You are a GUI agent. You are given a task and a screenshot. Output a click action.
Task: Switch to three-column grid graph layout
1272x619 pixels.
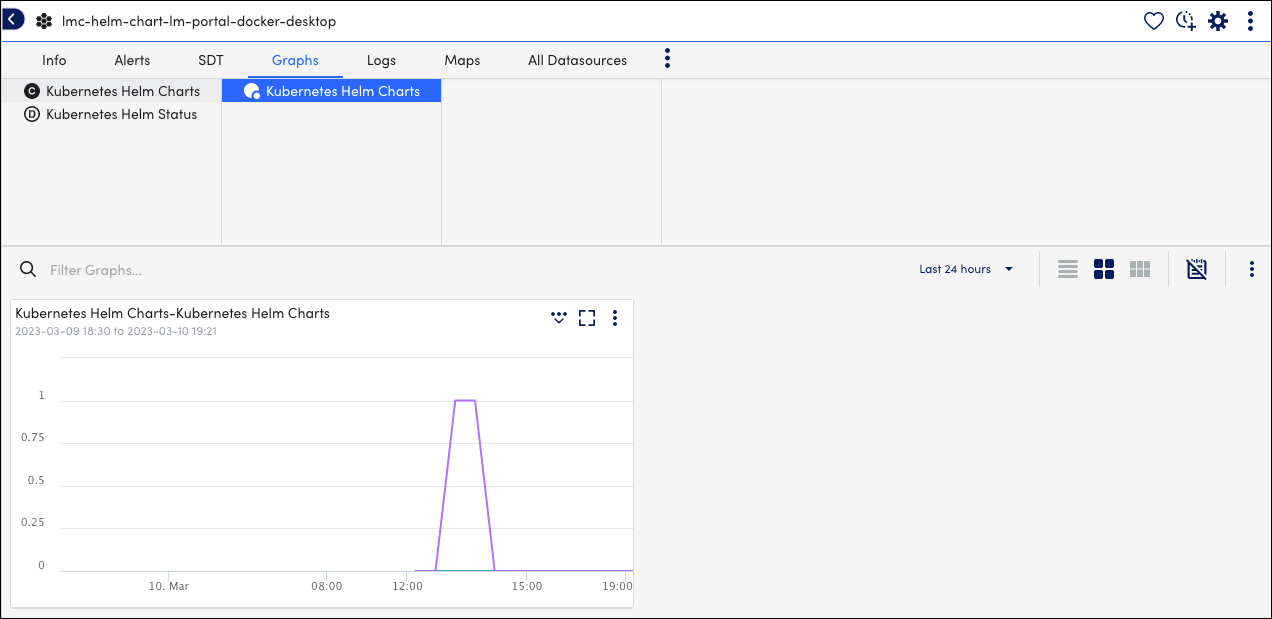(x=1140, y=269)
